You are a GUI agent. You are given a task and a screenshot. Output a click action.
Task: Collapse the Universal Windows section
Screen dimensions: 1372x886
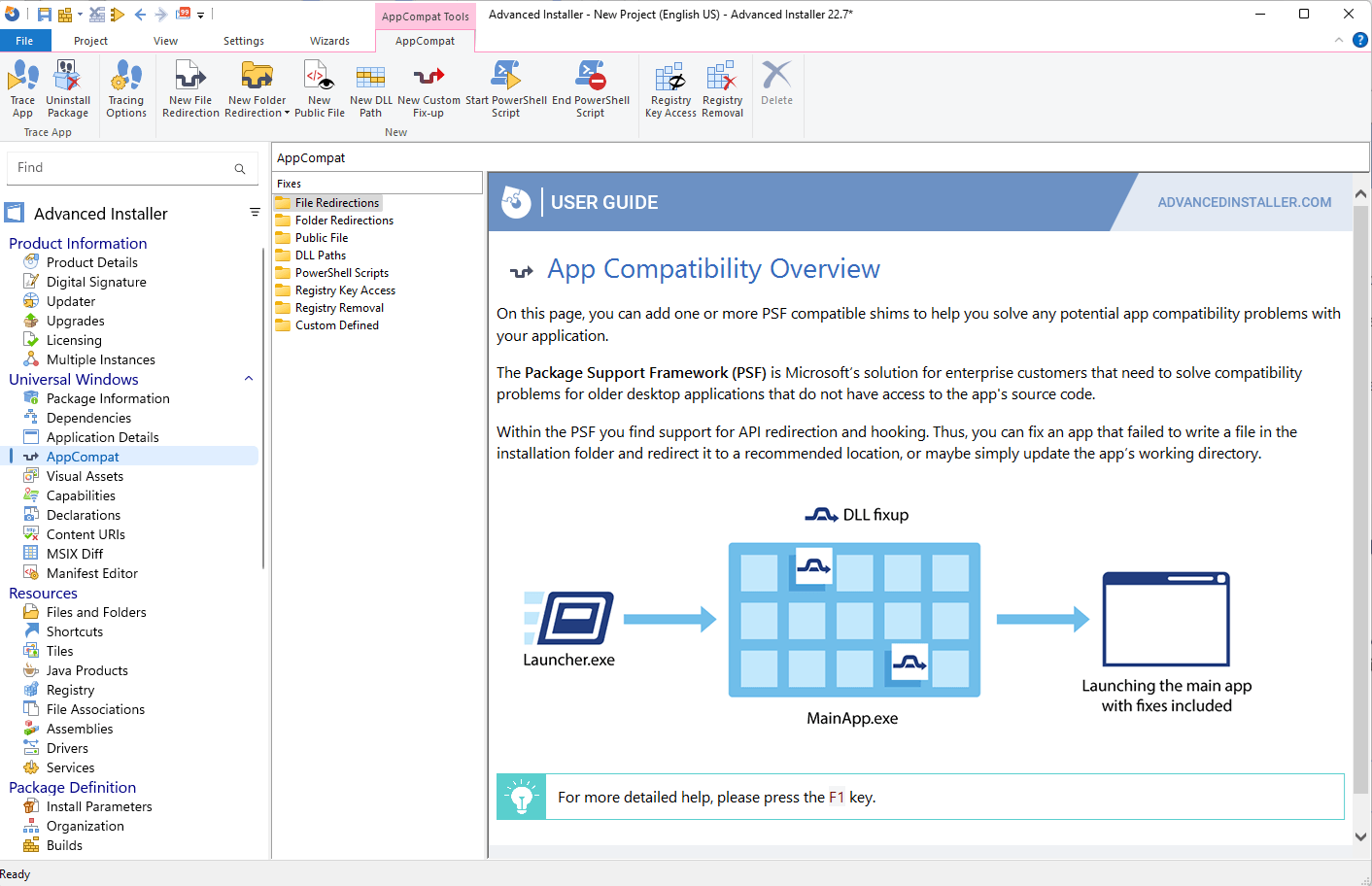(x=249, y=378)
